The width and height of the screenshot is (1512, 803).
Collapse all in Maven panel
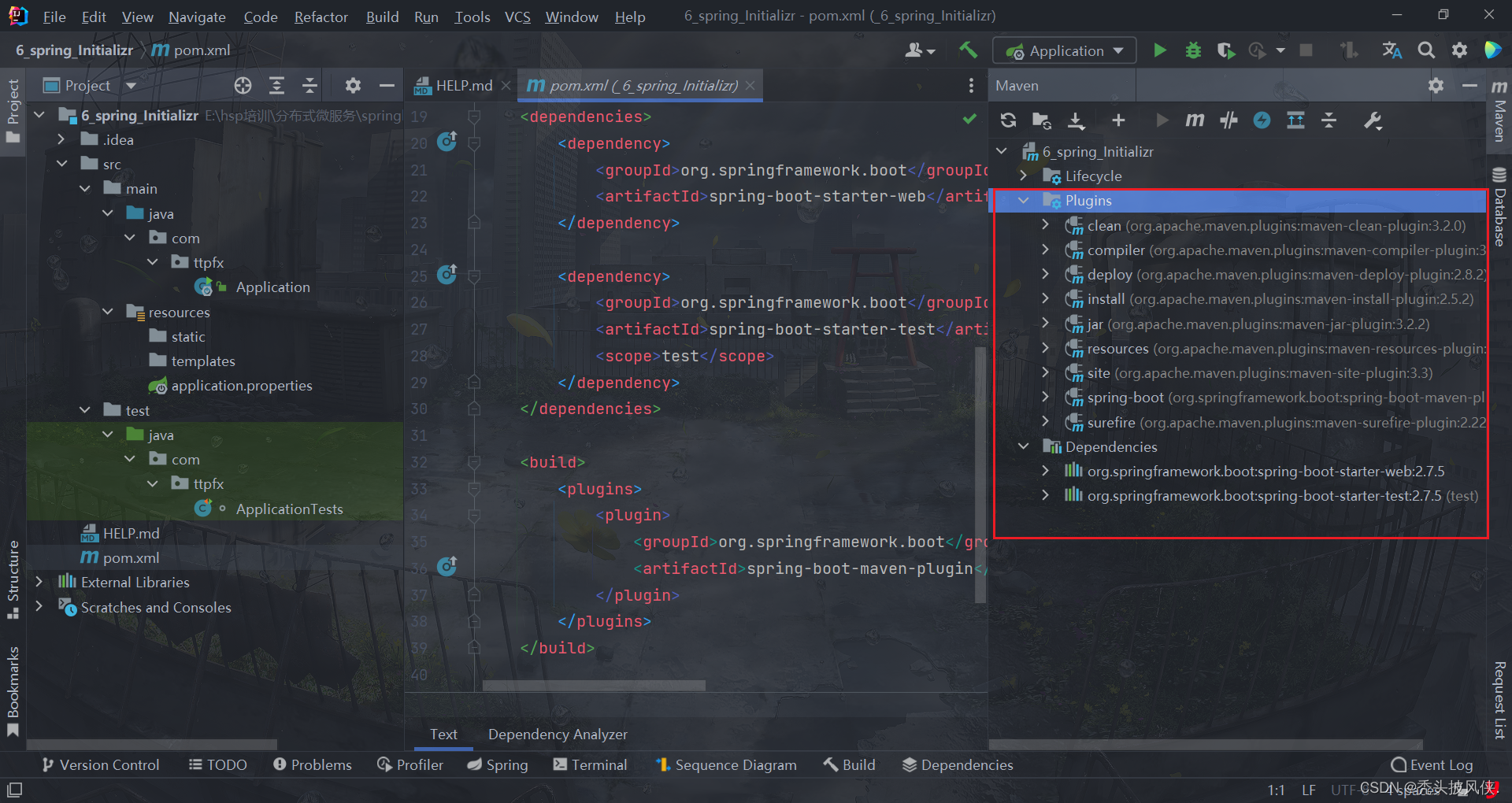pos(1329,120)
